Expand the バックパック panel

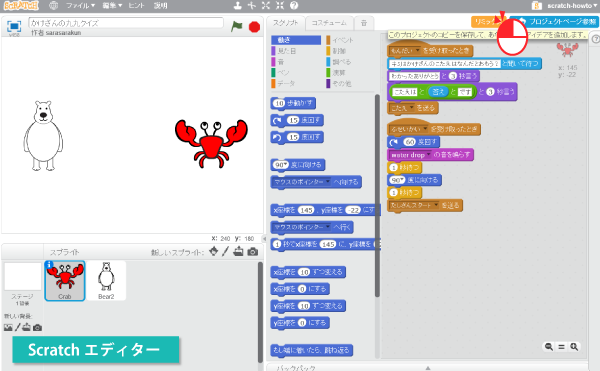tap(428, 368)
